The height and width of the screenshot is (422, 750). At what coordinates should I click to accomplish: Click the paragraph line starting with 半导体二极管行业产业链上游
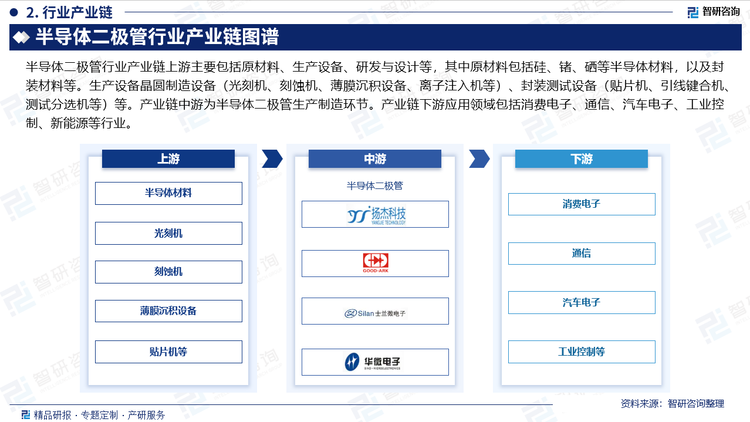tap(375, 67)
